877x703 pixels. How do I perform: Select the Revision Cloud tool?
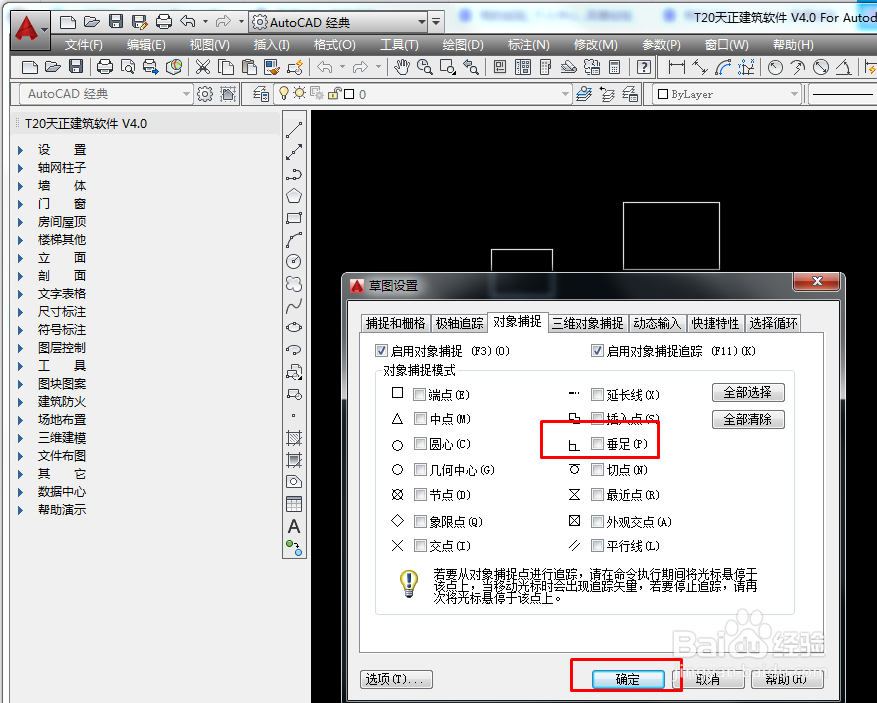pos(294,284)
